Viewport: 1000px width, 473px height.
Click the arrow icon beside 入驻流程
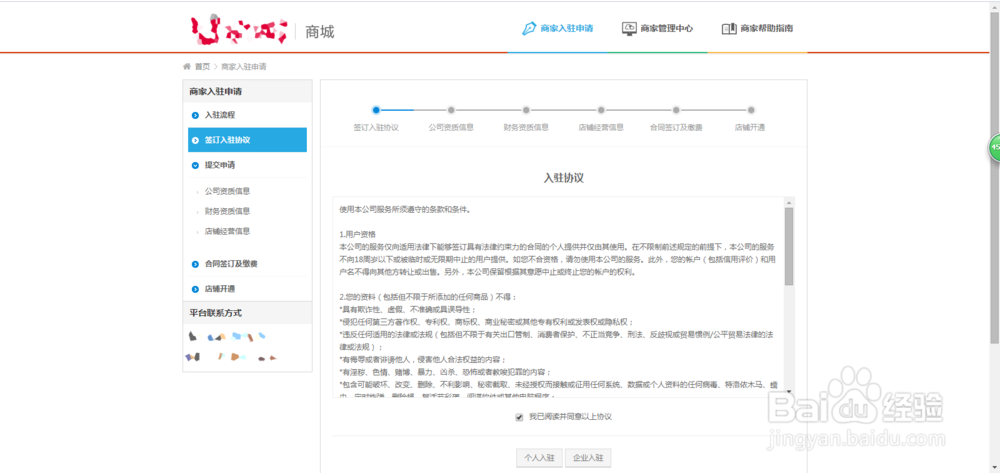coord(196,115)
